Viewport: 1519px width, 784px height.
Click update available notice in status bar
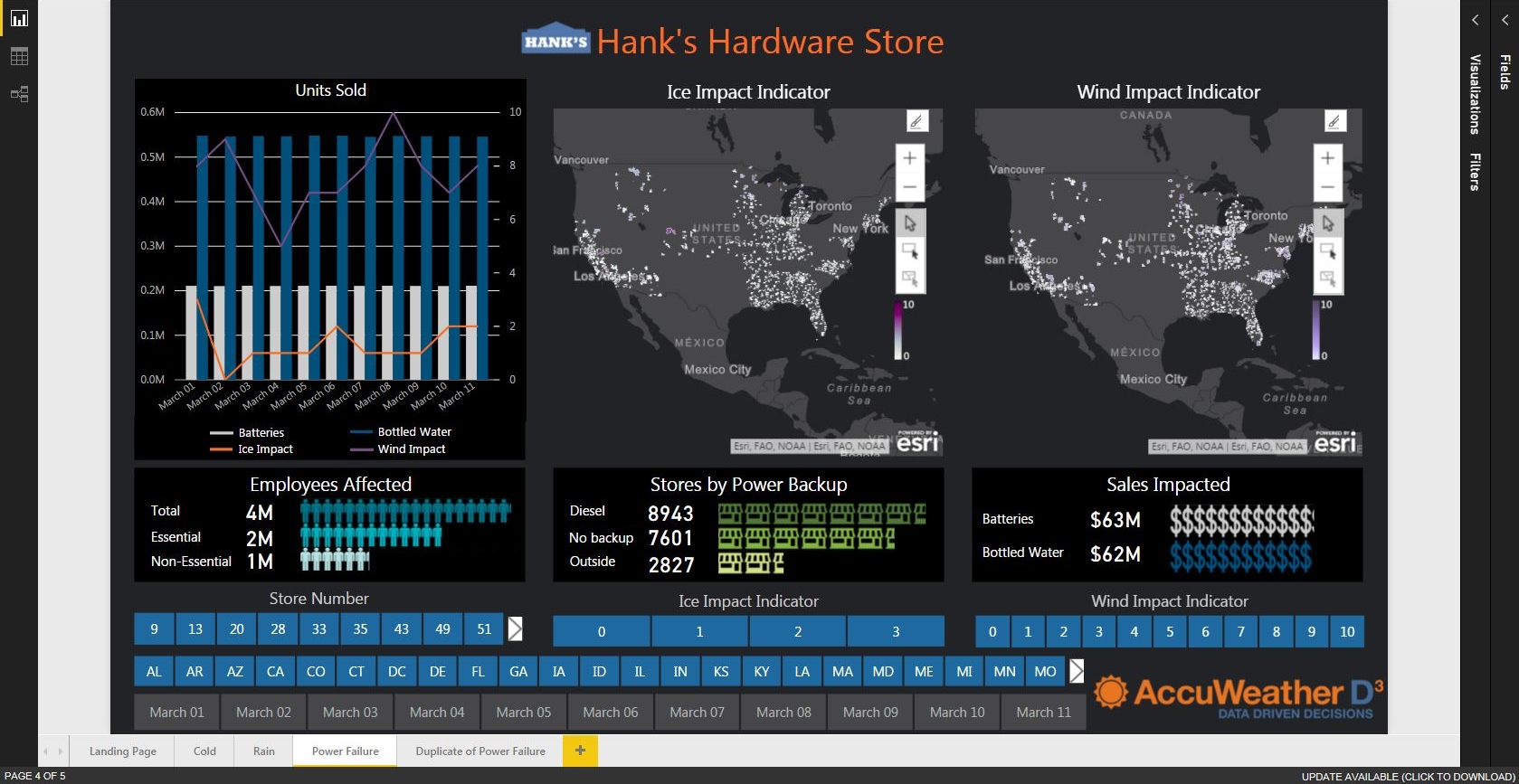coord(1408,776)
